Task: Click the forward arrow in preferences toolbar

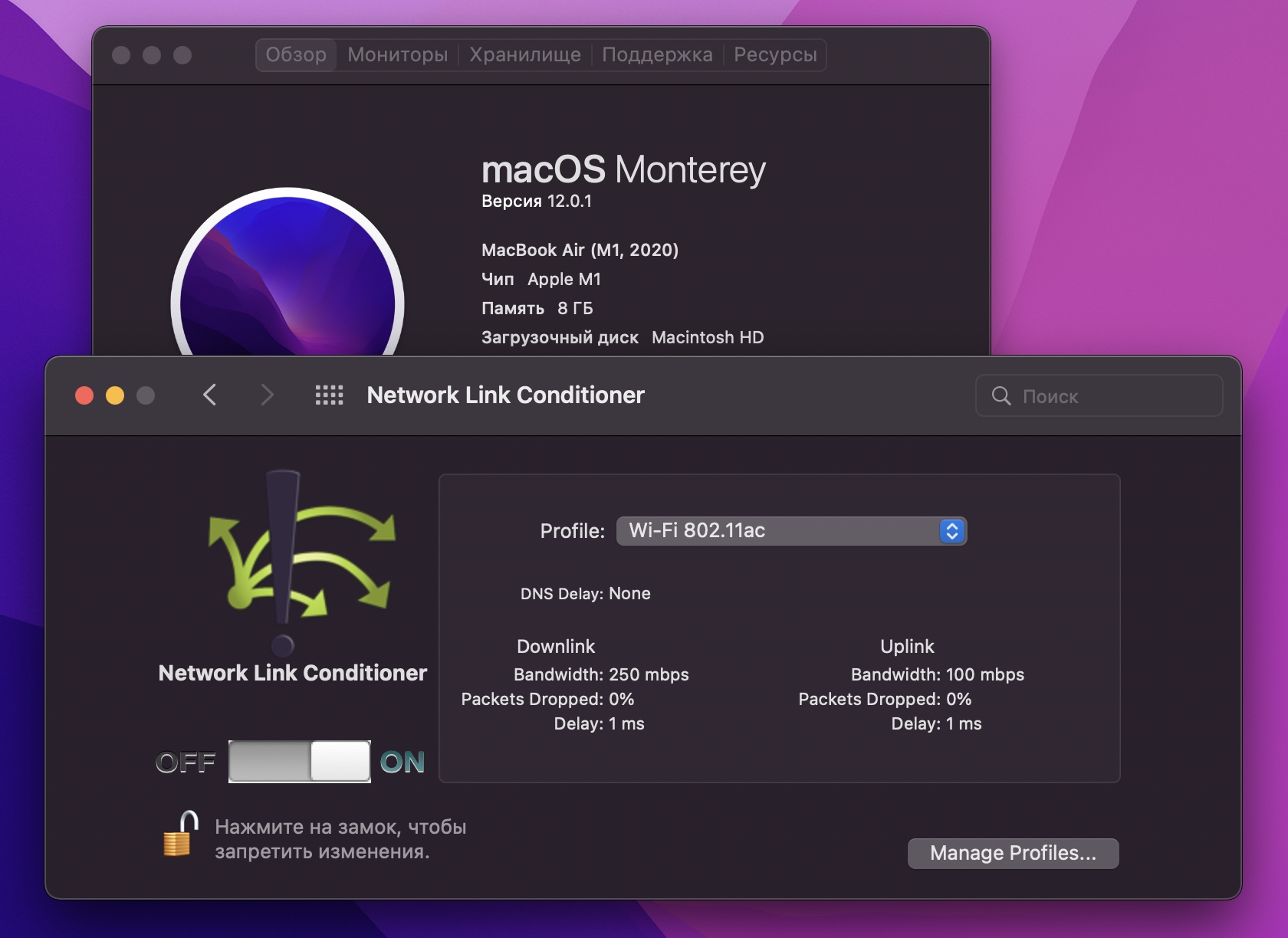Action: [x=267, y=395]
